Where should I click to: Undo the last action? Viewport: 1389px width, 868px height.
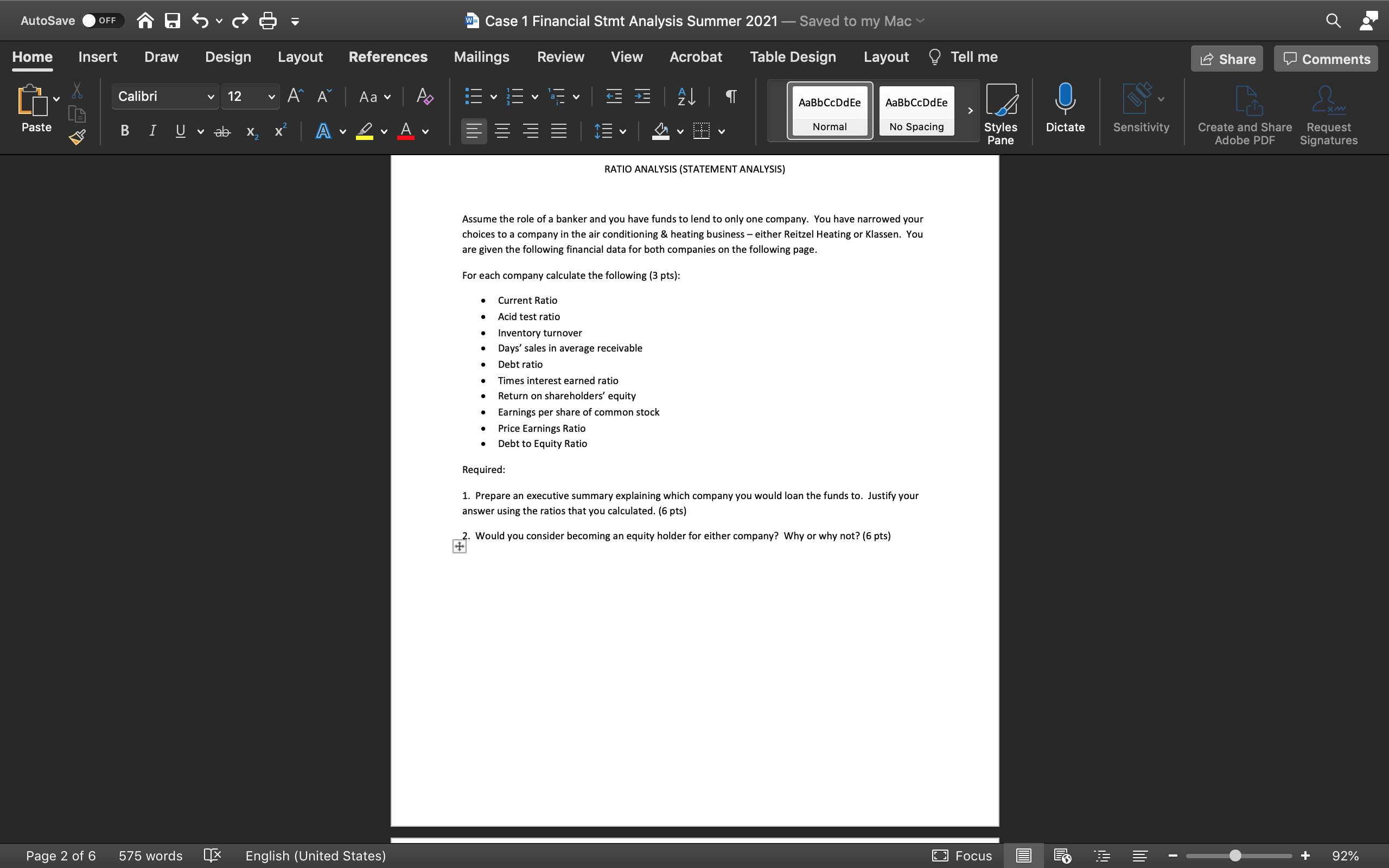coord(200,21)
